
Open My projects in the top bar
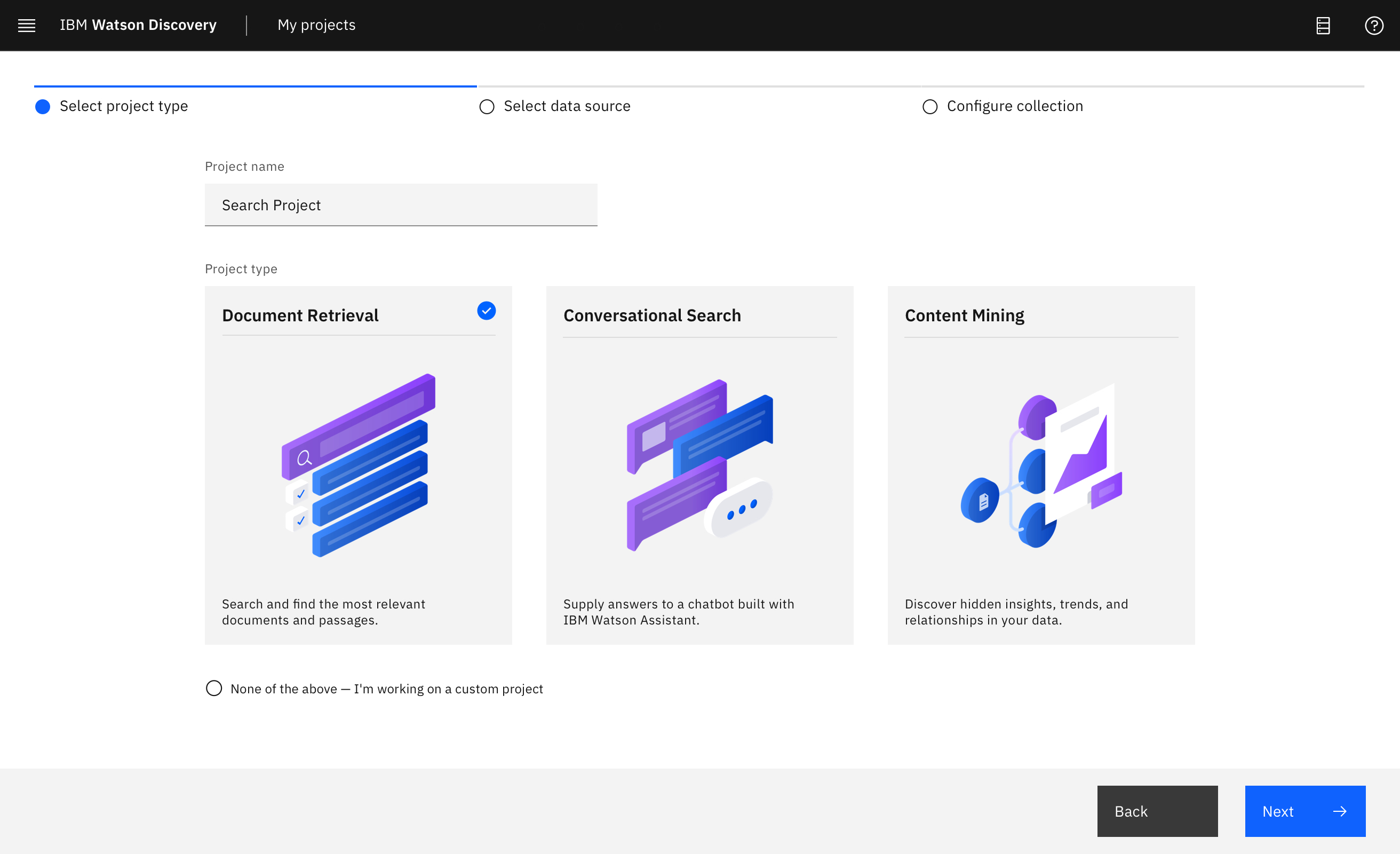(x=316, y=25)
